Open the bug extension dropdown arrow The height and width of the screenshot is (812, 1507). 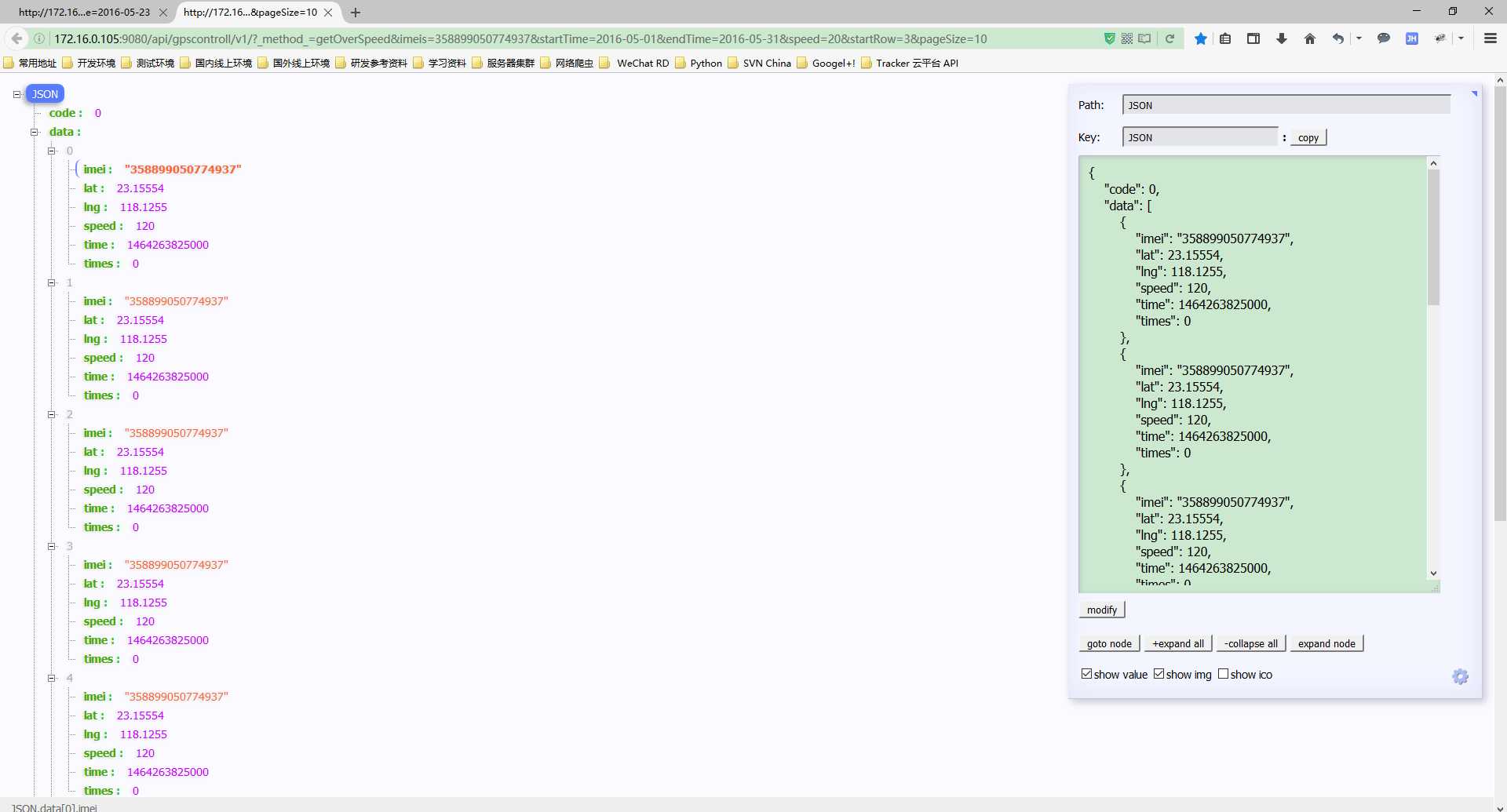[1461, 38]
